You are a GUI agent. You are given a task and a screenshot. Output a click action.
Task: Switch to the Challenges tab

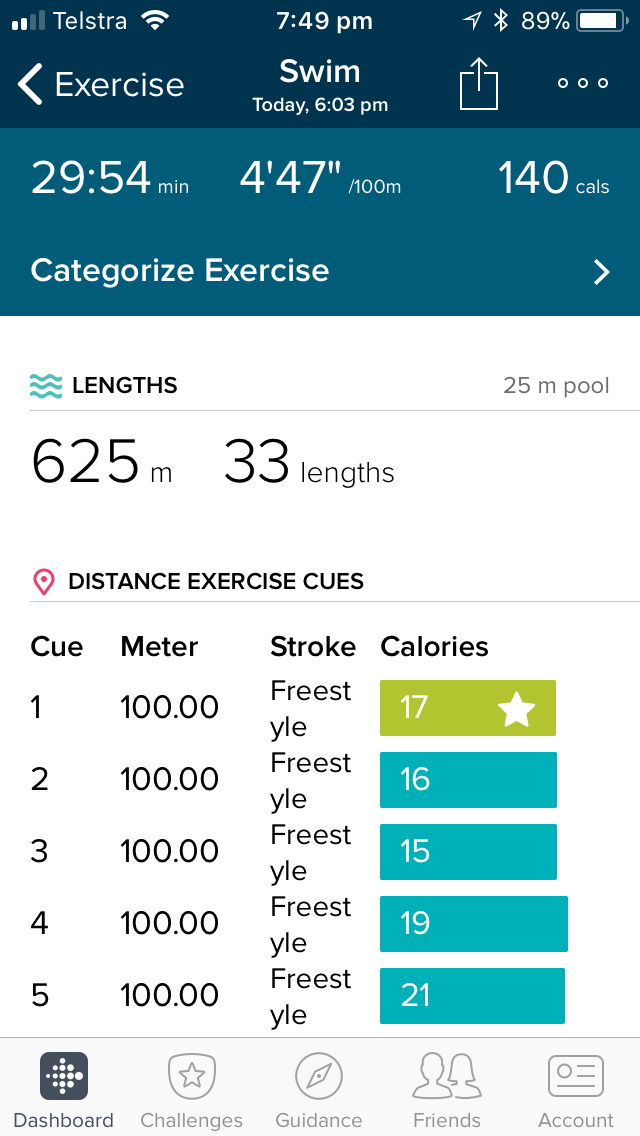pyautogui.click(x=191, y=1090)
